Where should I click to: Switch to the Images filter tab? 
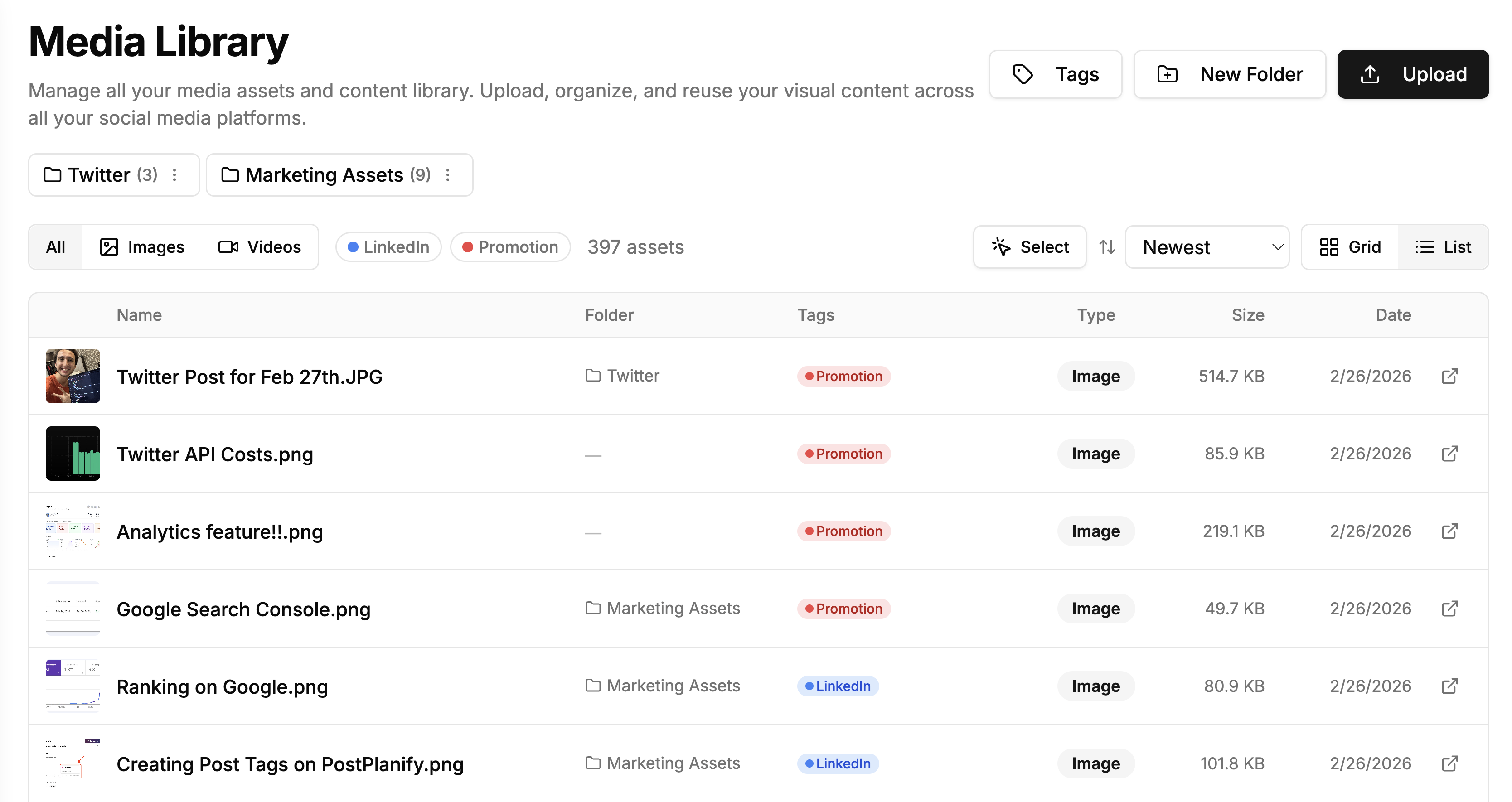pos(142,247)
